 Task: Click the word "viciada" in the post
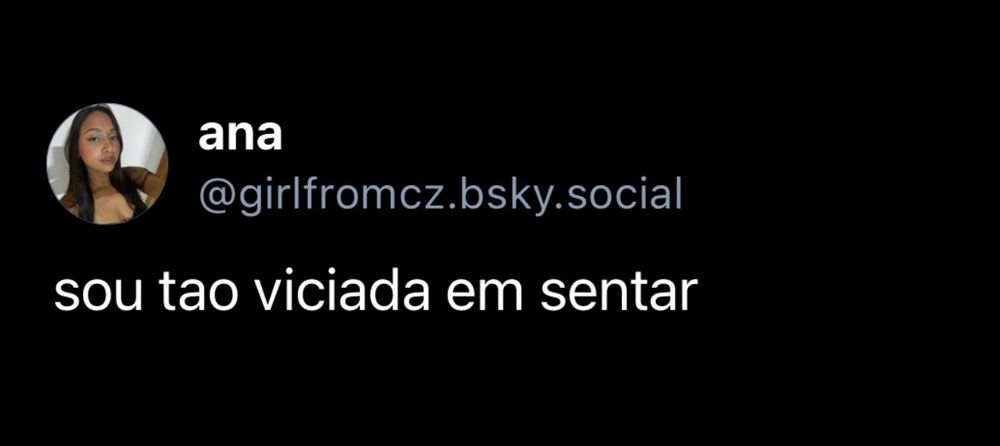click(x=342, y=294)
